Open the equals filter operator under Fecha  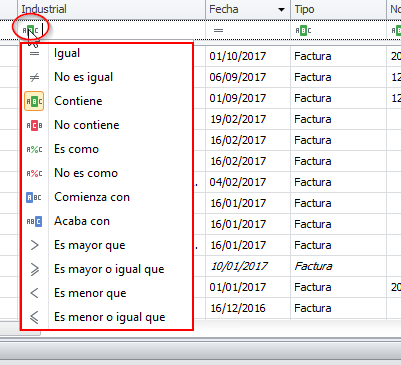(218, 30)
